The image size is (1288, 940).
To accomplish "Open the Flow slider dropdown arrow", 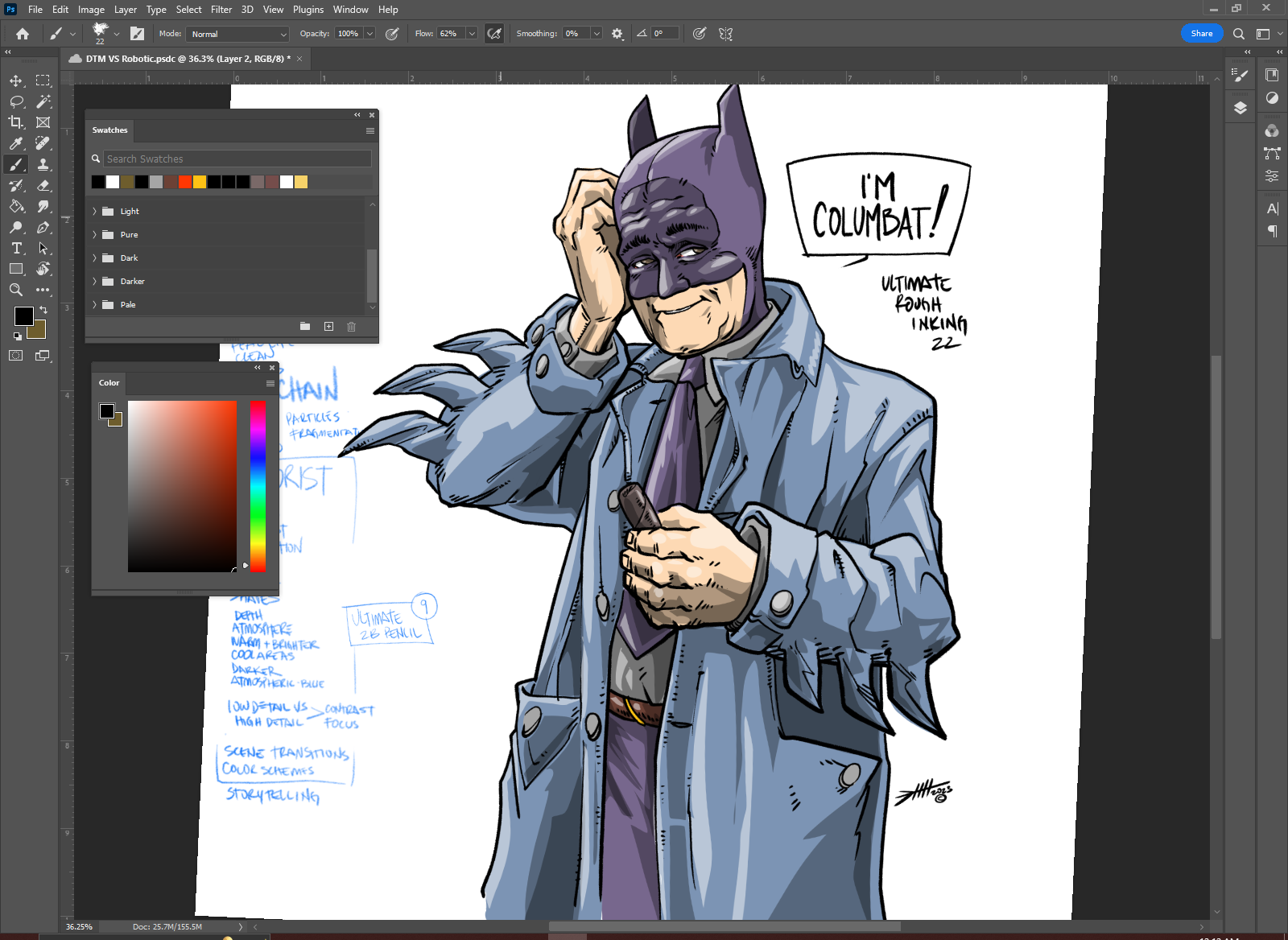I will click(x=472, y=34).
